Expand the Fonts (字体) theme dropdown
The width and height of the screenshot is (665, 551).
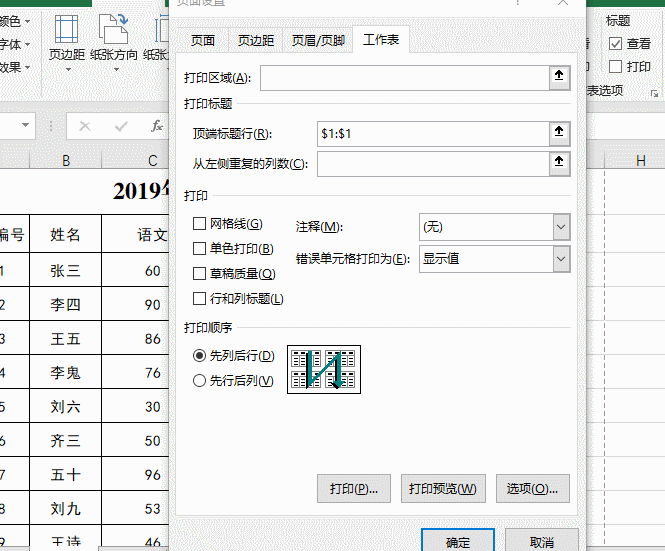[28, 44]
